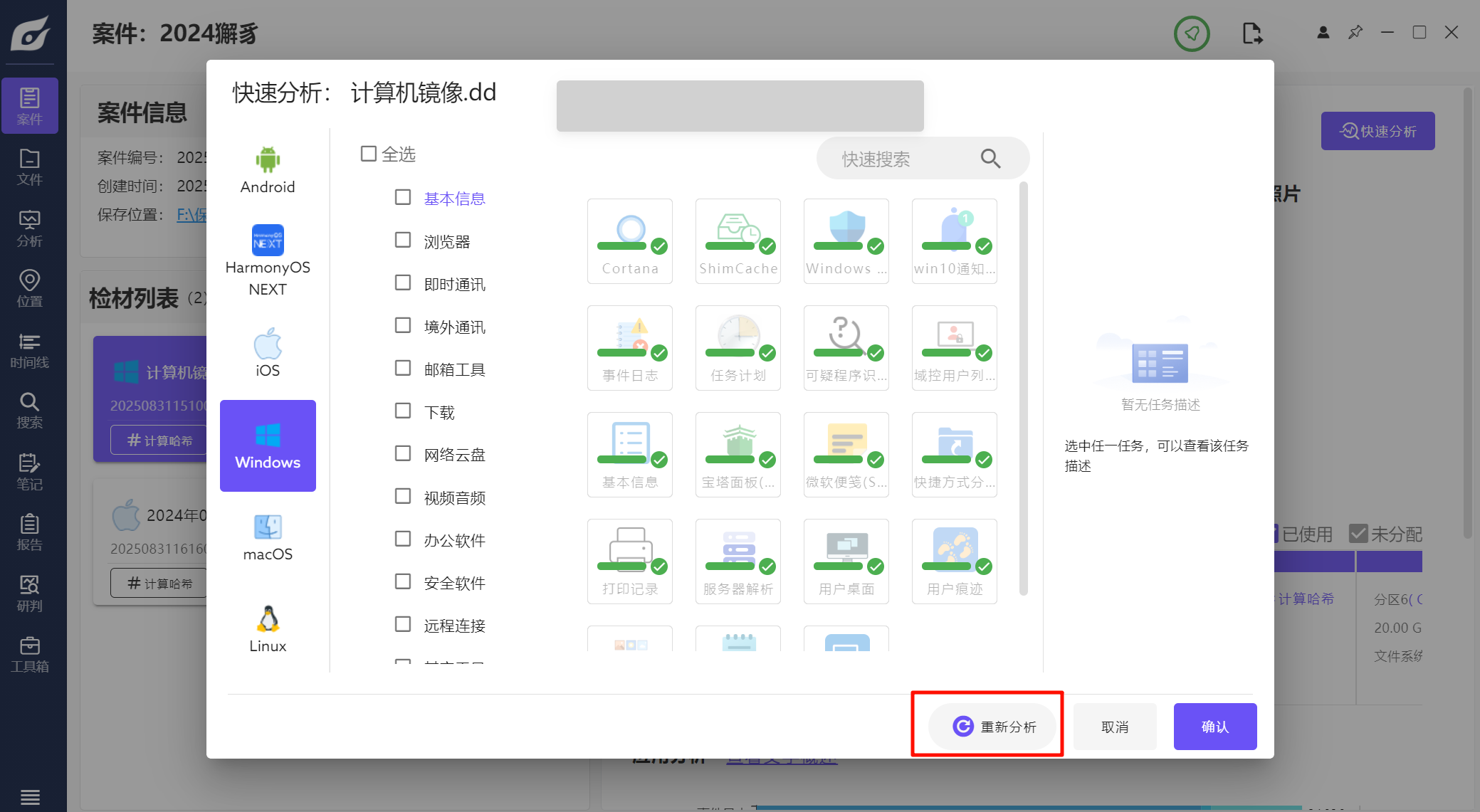Viewport: 1480px width, 812px height.
Task: Check the 全选 select-all checkbox
Action: [x=369, y=154]
